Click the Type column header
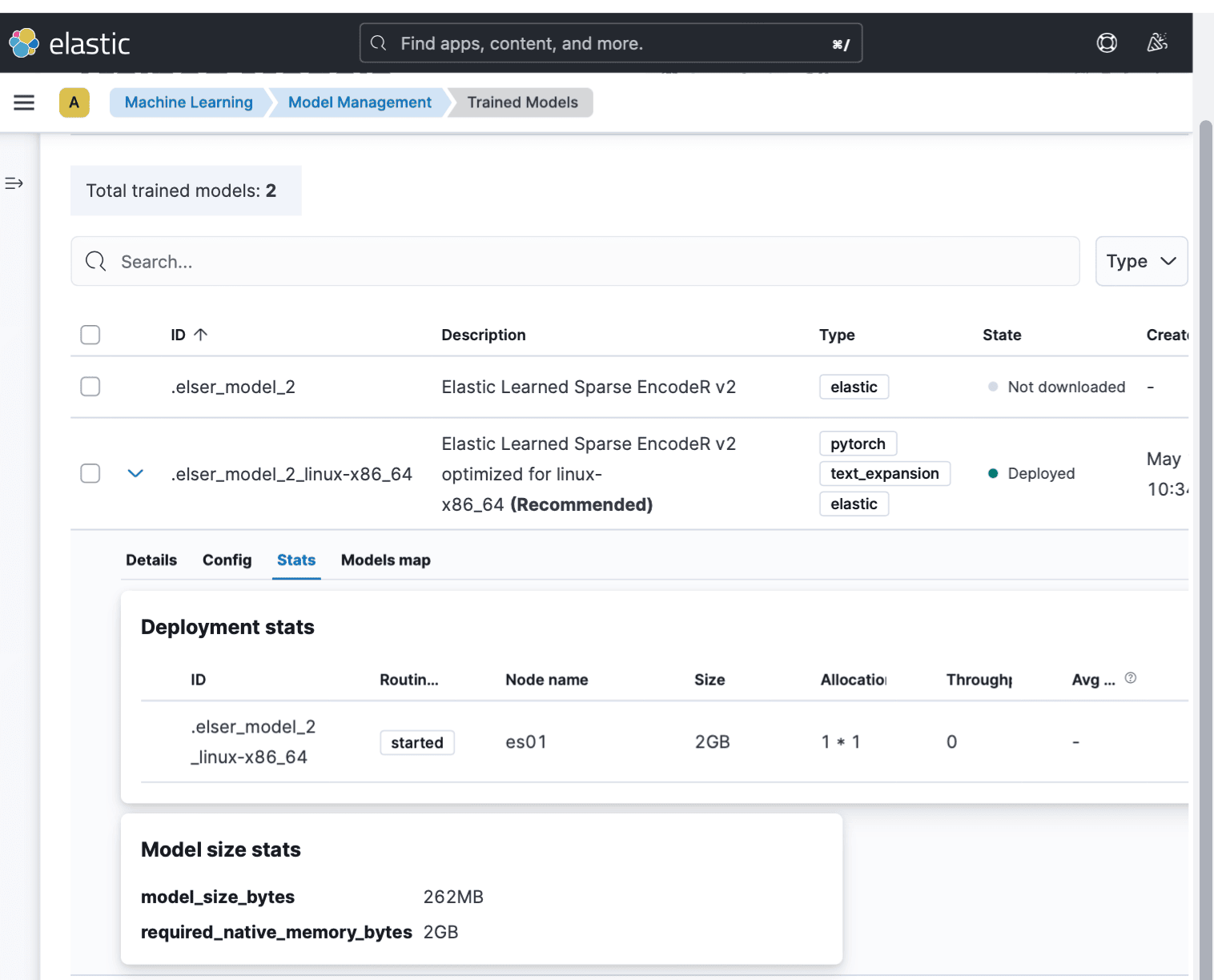 [x=837, y=335]
